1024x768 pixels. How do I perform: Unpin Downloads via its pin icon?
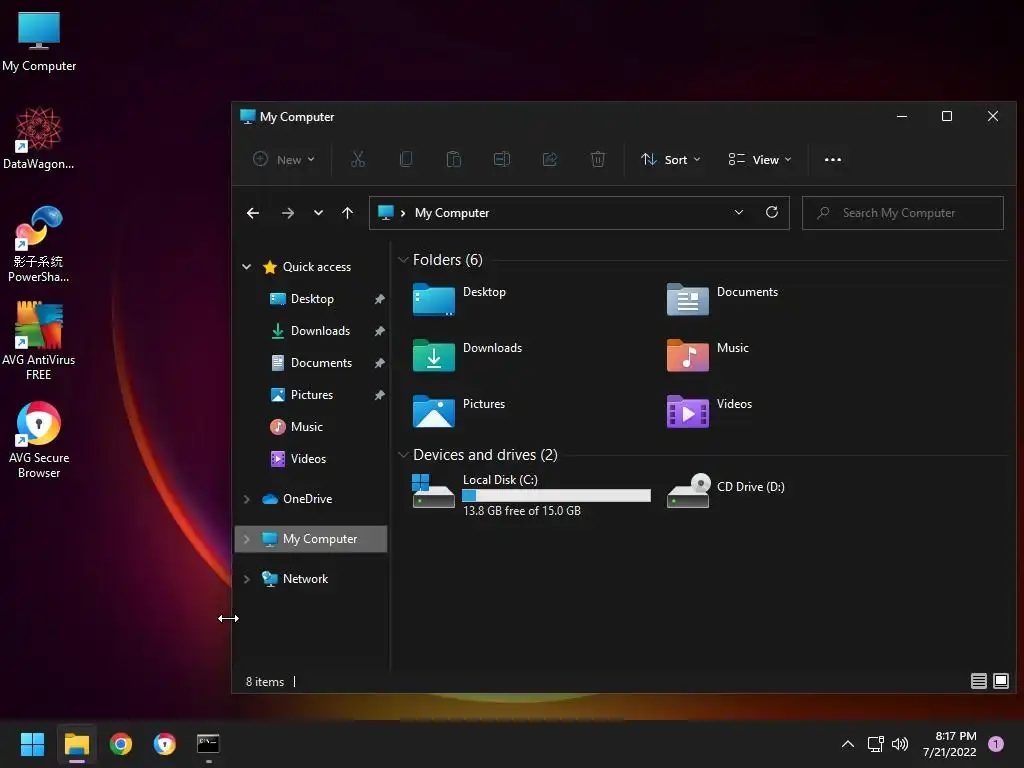click(379, 331)
